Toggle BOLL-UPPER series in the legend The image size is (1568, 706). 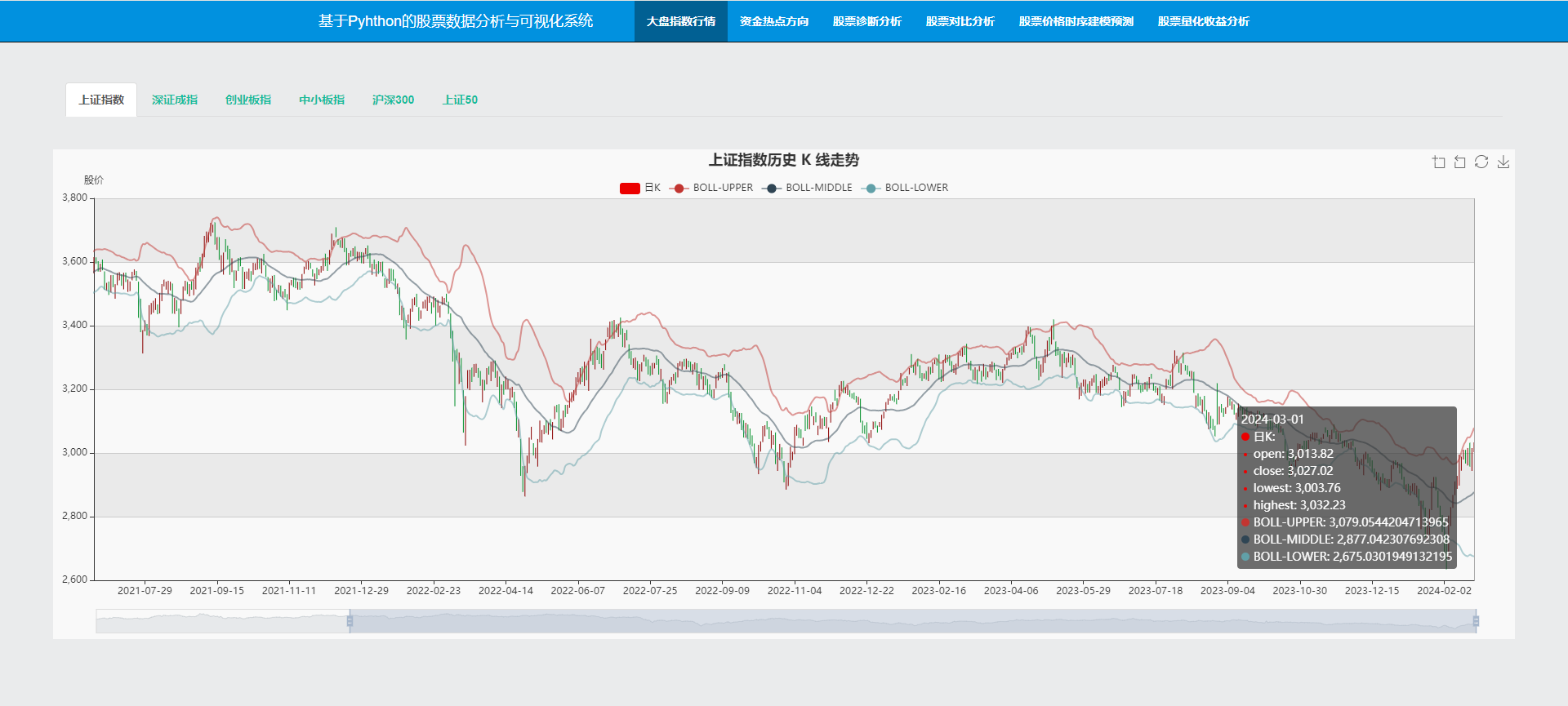pyautogui.click(x=711, y=188)
